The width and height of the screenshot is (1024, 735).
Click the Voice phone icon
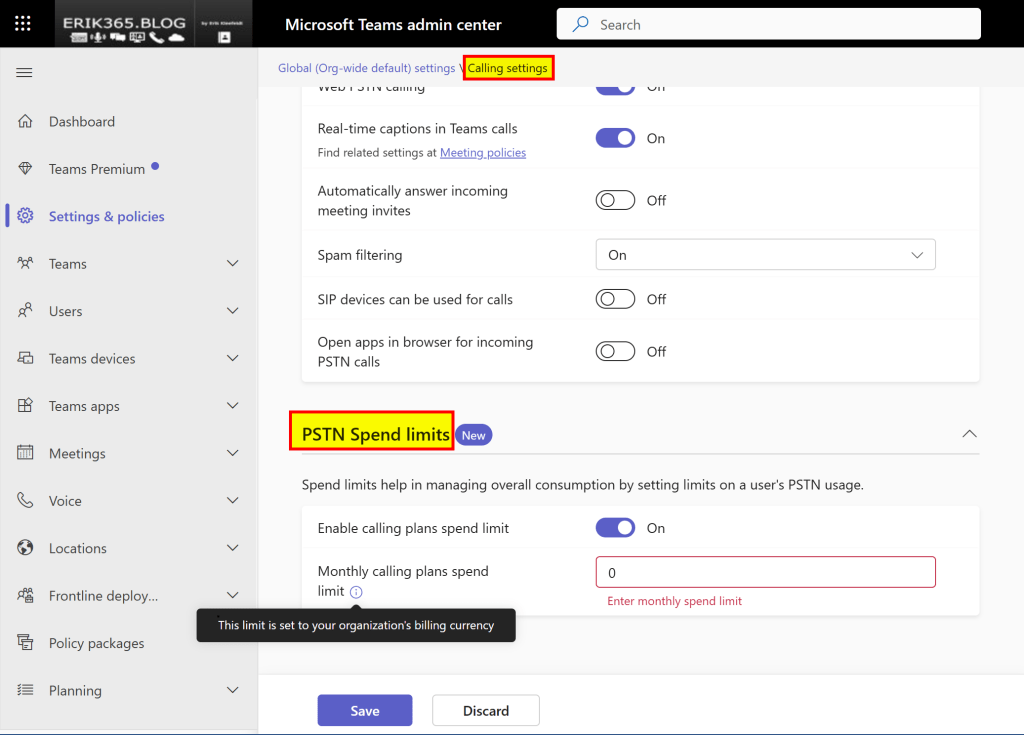click(x=26, y=501)
